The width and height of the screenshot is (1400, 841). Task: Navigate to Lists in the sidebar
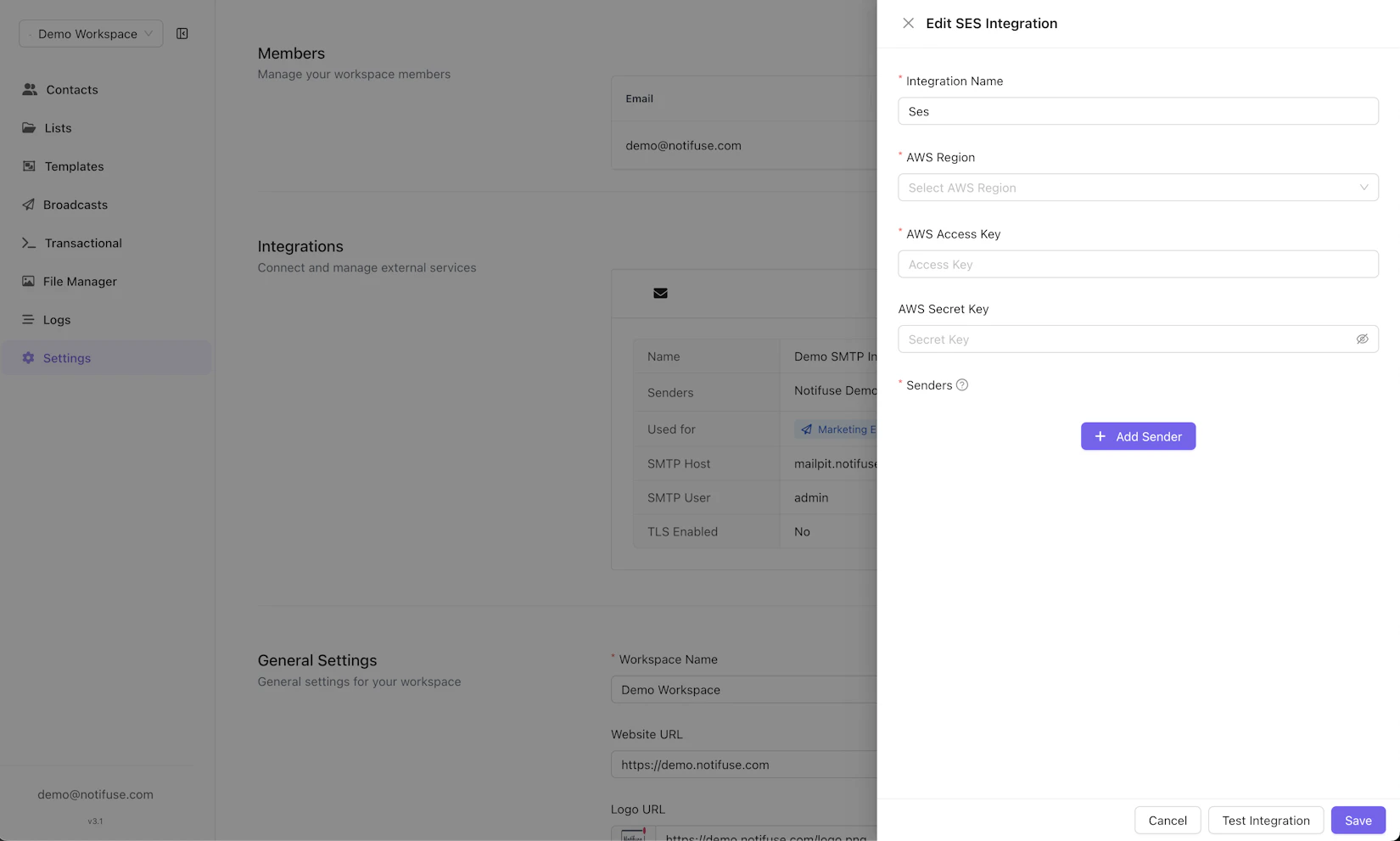point(58,127)
